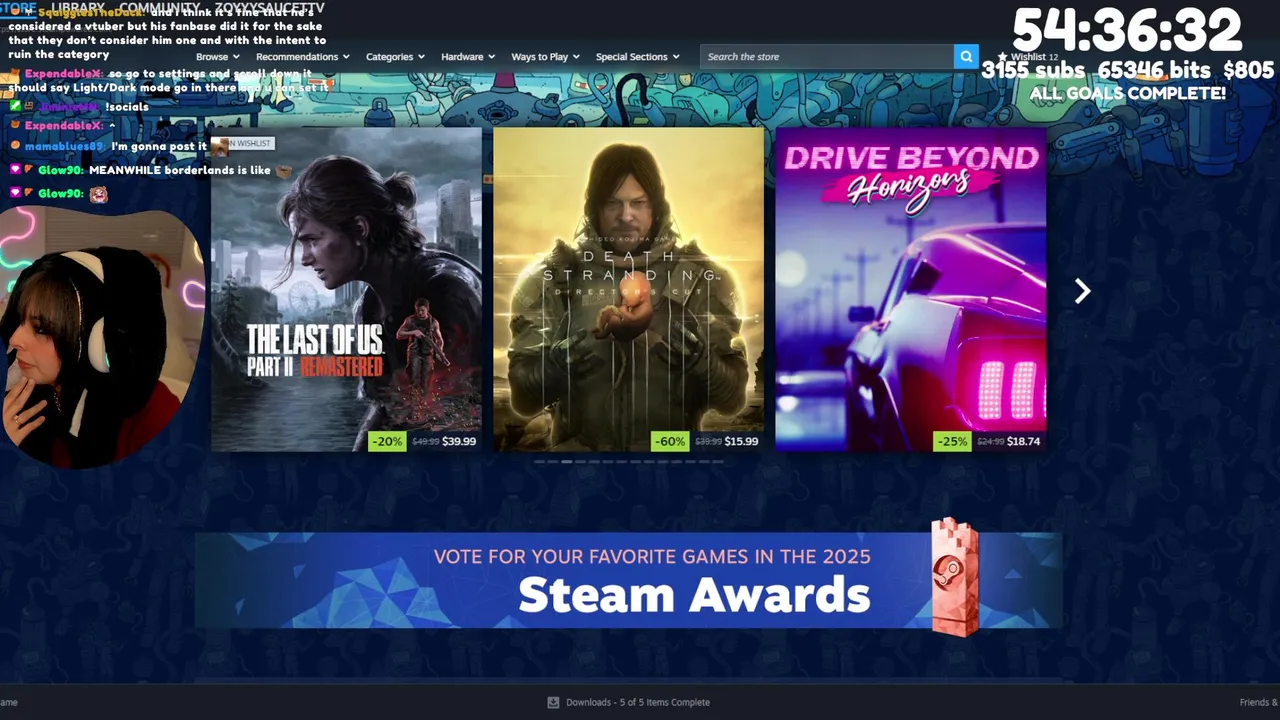Expand the Recommendations menu

tap(302, 57)
